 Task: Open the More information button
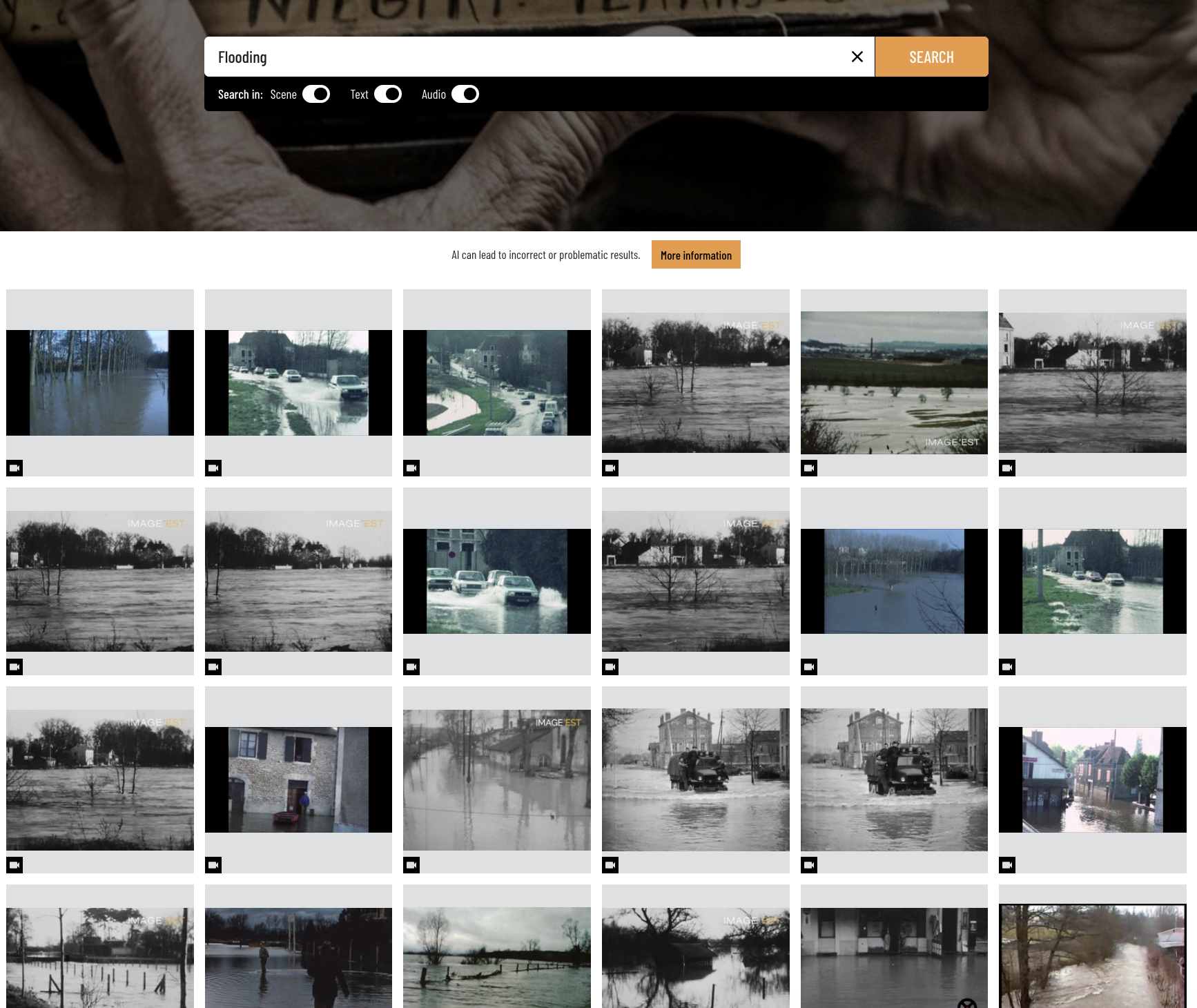click(x=695, y=255)
